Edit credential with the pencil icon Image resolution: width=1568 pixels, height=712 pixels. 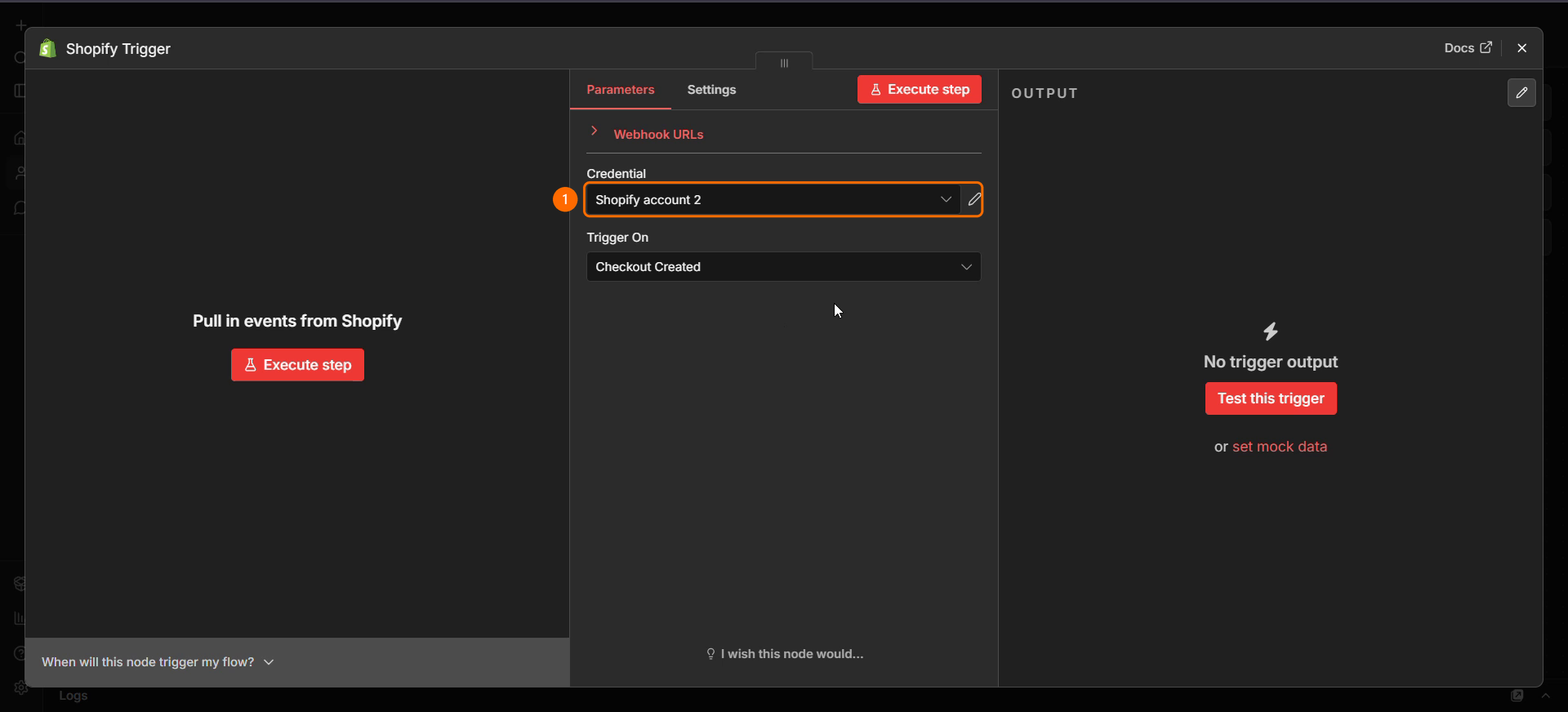(973, 200)
